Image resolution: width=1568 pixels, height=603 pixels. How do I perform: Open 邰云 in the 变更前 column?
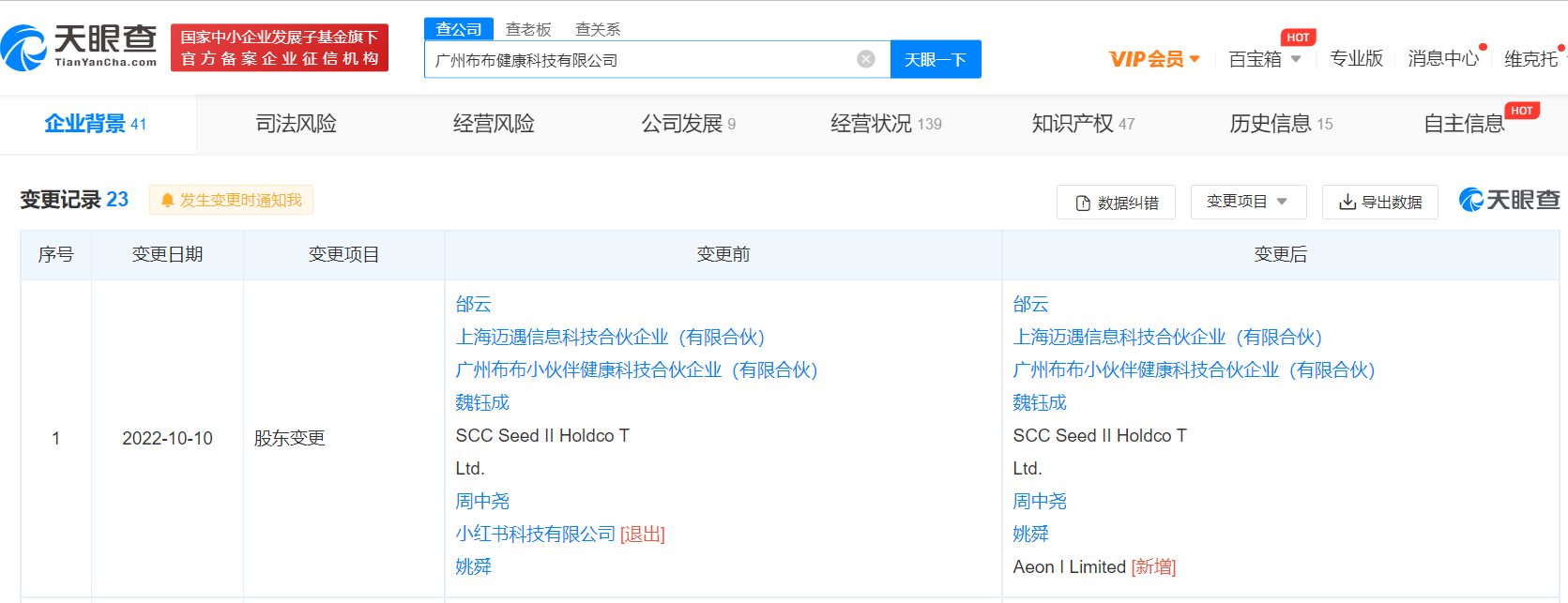point(473,304)
